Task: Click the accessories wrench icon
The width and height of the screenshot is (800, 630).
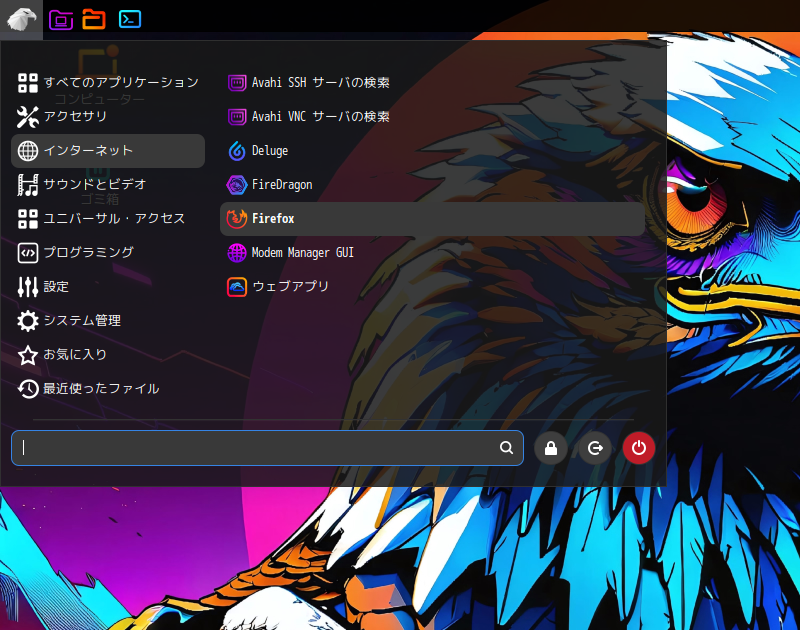Action: [x=28, y=117]
